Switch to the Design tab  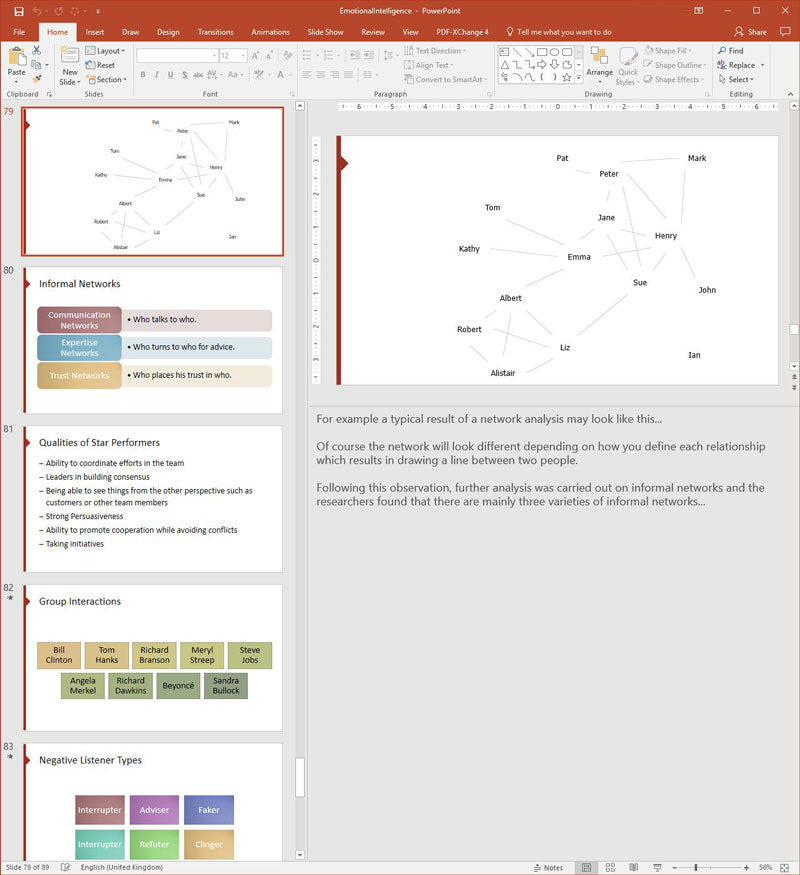(x=168, y=32)
